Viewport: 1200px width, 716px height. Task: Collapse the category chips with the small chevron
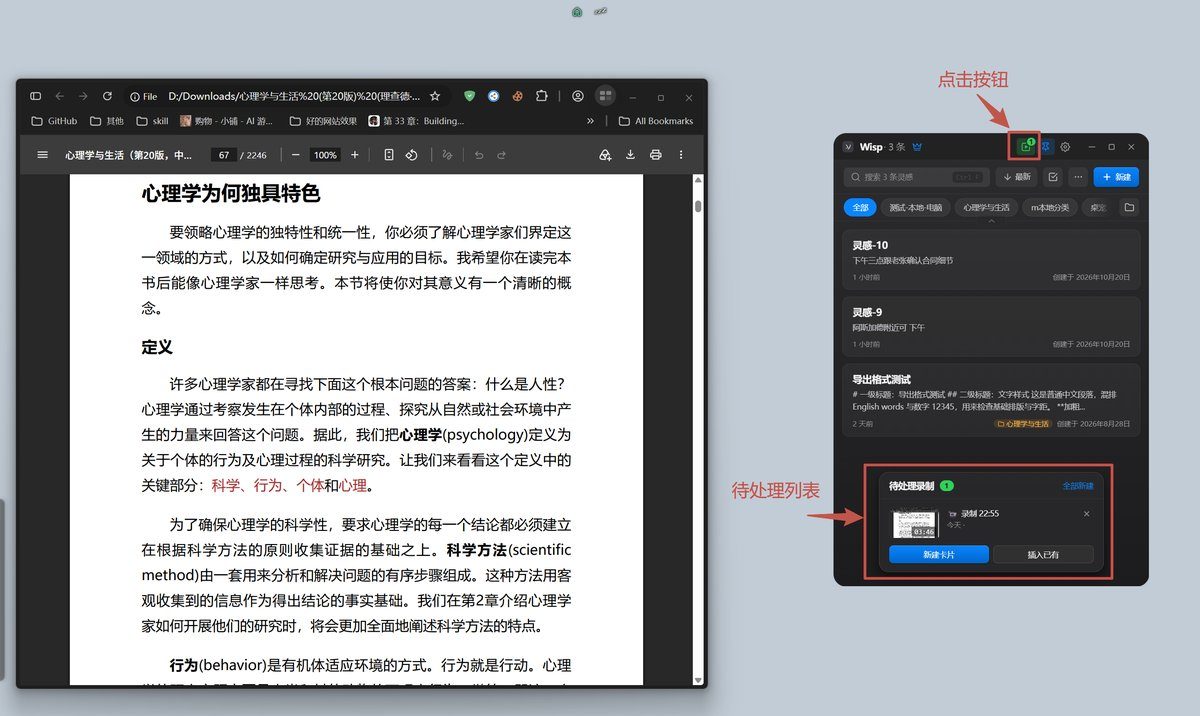tap(992, 221)
